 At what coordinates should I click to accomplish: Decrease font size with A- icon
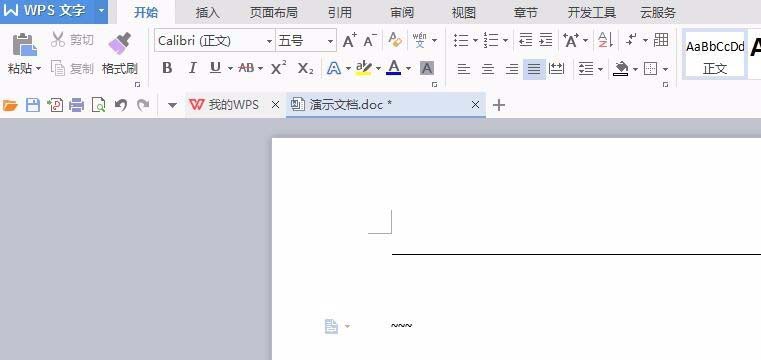click(x=370, y=40)
